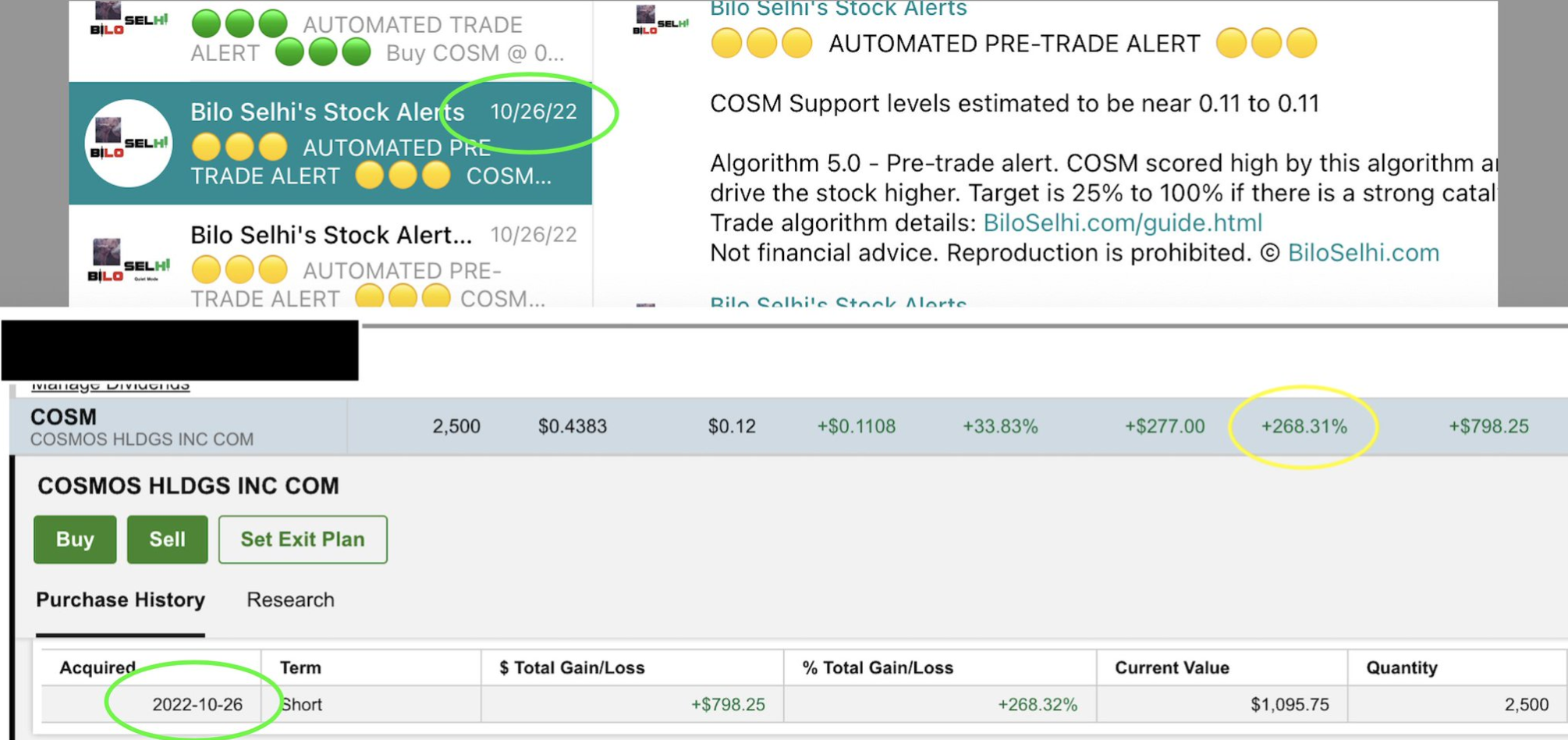
Task: Click the sender avatar beside pre-trade alert message
Action: click(660, 20)
